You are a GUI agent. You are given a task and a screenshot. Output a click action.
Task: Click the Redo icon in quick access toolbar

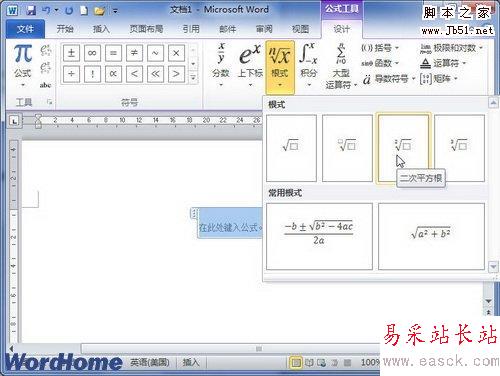[x=69, y=11]
